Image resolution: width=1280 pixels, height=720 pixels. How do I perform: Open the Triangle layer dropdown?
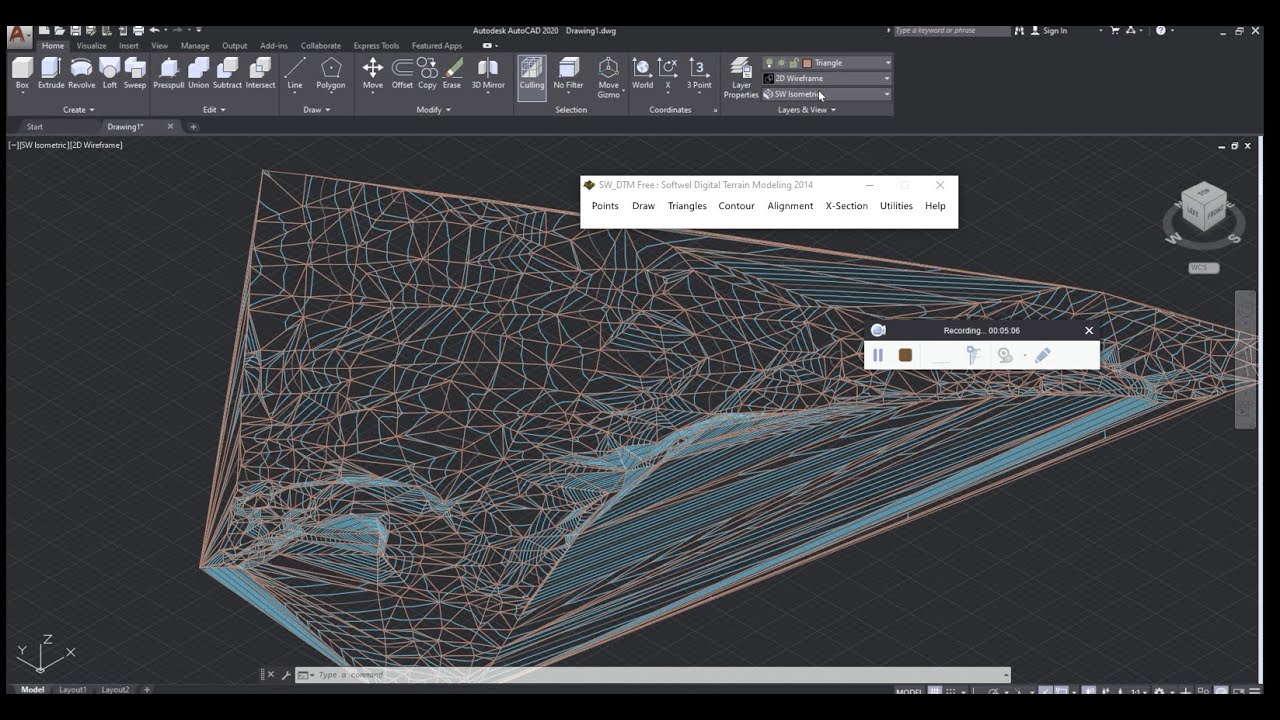(x=887, y=63)
